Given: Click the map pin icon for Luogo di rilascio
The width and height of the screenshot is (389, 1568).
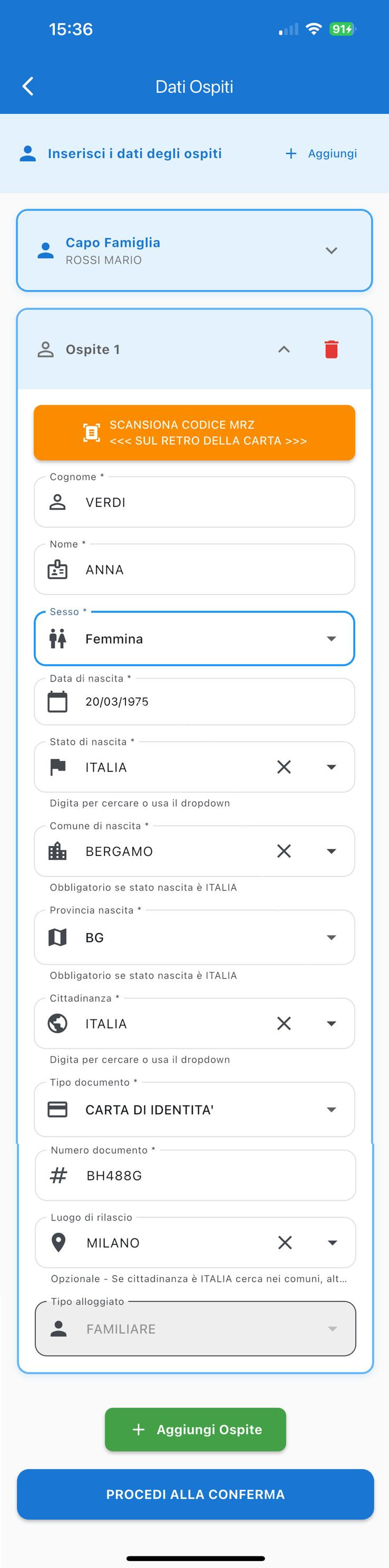Looking at the screenshot, I should coord(58,1242).
